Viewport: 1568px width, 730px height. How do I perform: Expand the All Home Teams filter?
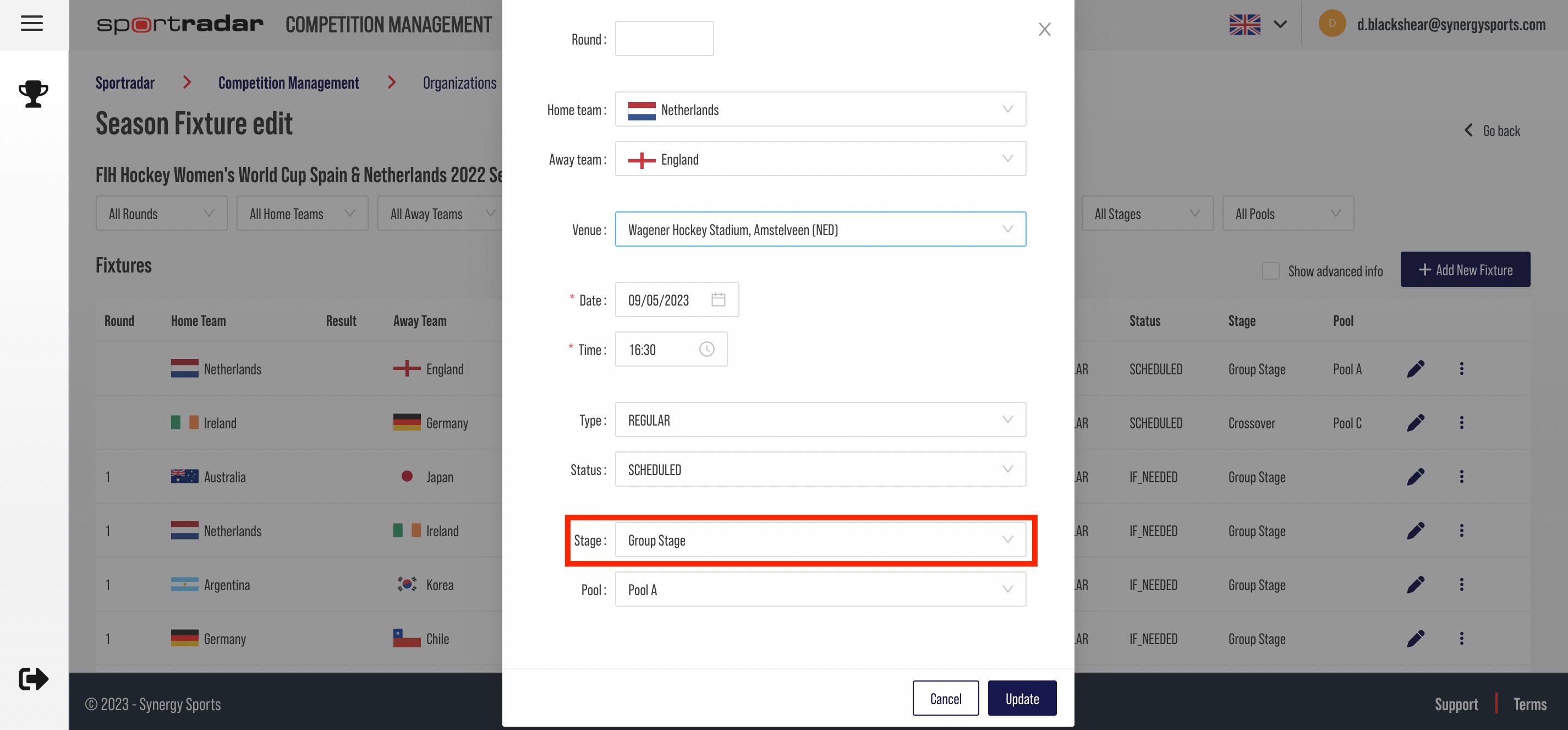(302, 214)
